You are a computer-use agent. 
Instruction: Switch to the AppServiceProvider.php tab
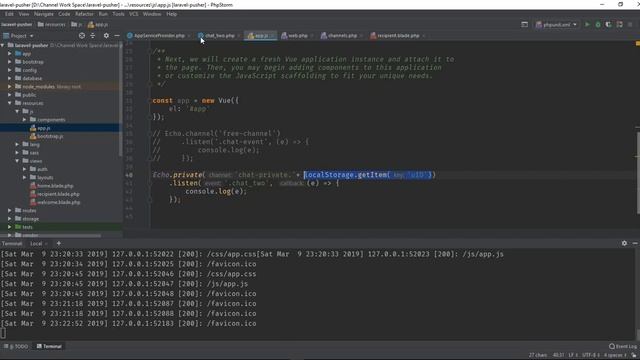click(159, 36)
